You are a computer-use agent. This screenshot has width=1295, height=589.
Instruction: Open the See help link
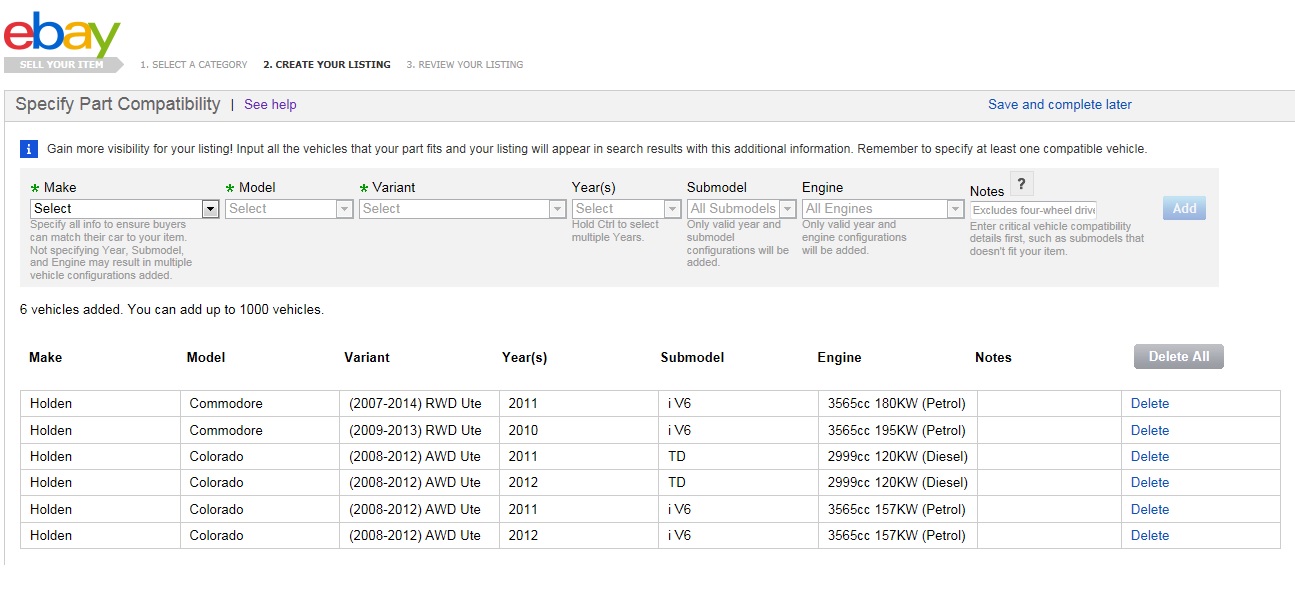pos(270,104)
